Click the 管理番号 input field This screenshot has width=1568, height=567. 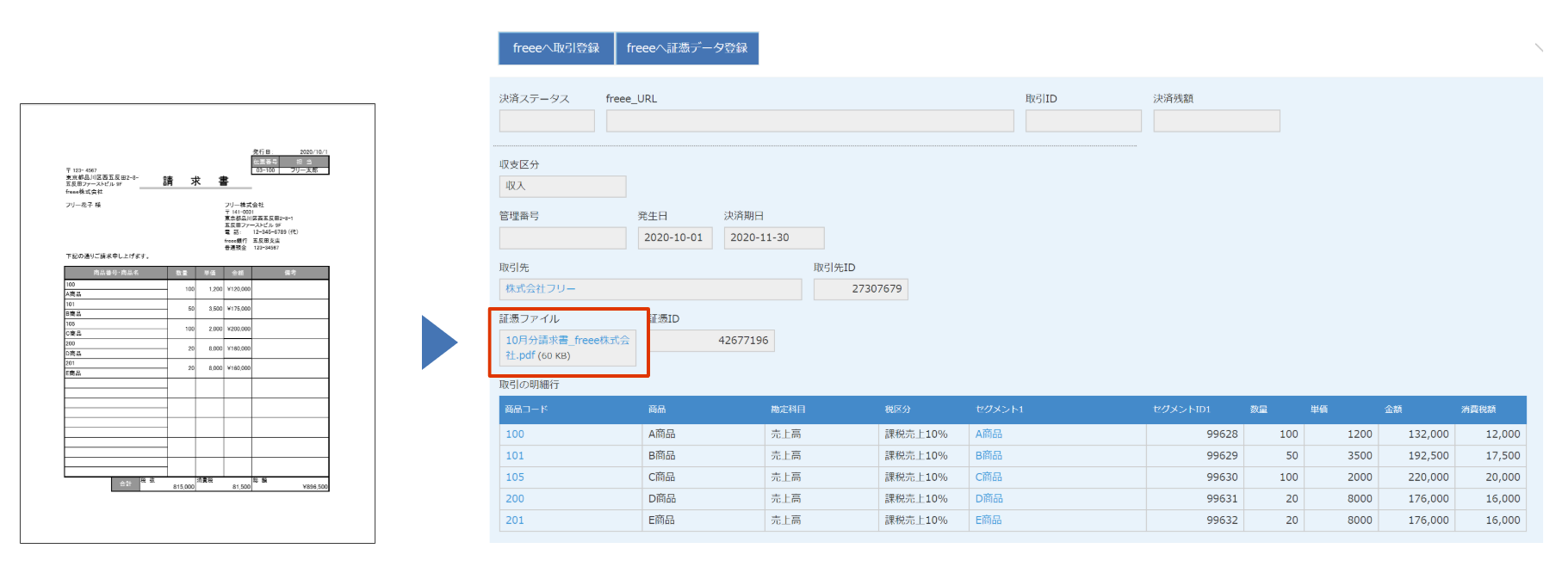pyautogui.click(x=562, y=238)
